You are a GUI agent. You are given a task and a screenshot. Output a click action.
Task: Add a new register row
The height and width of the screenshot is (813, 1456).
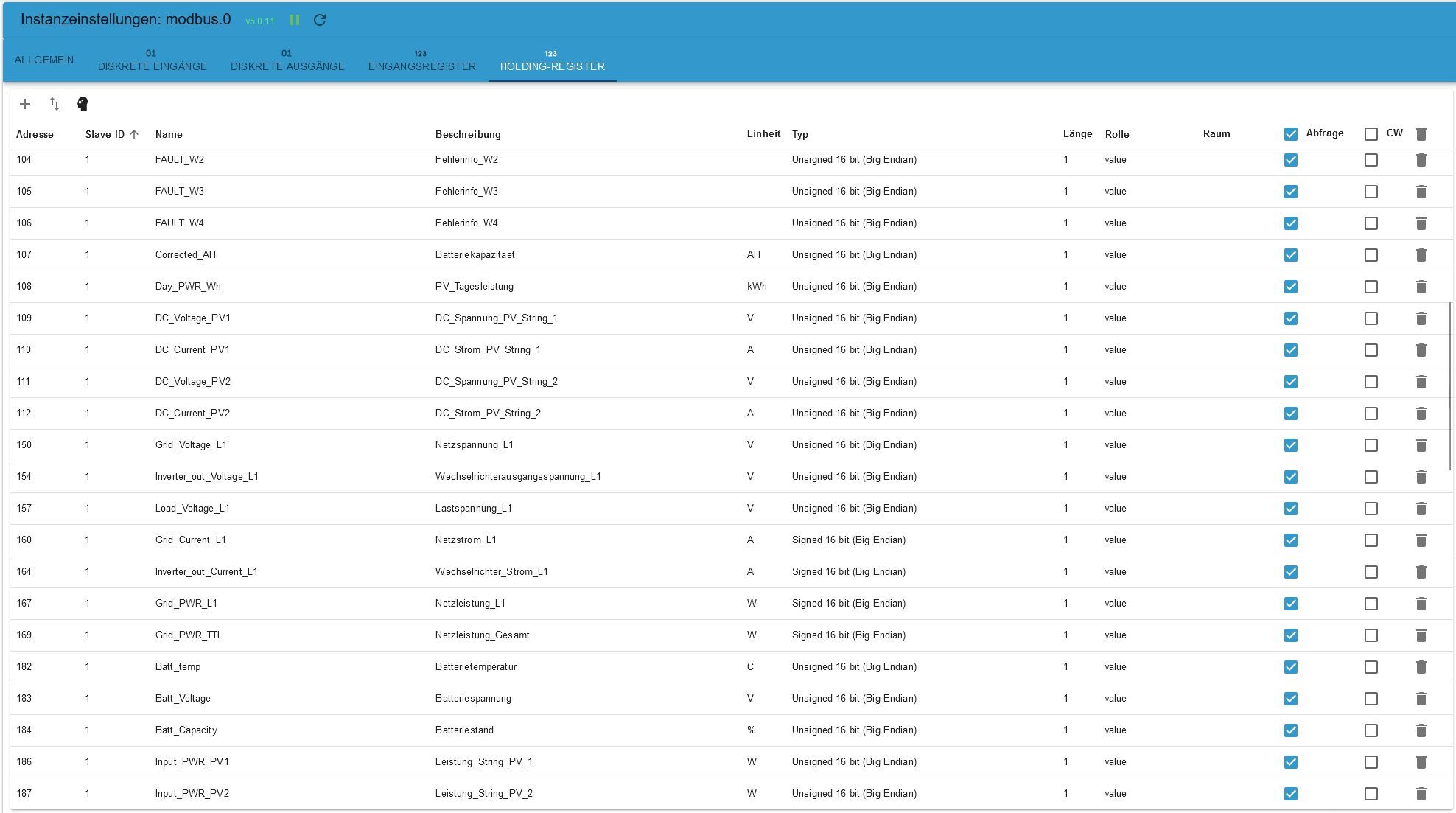point(25,104)
